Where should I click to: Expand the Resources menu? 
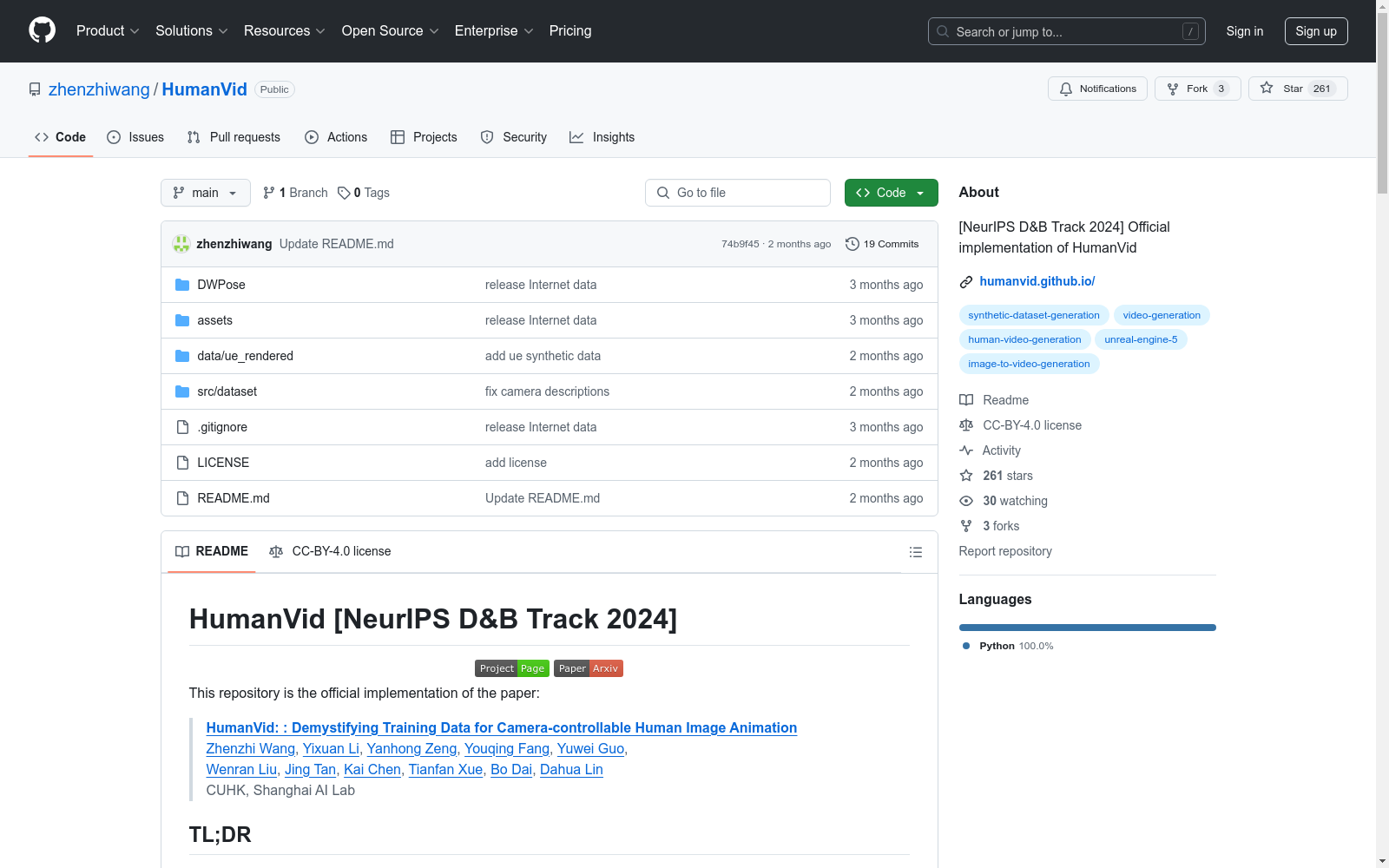click(x=285, y=30)
